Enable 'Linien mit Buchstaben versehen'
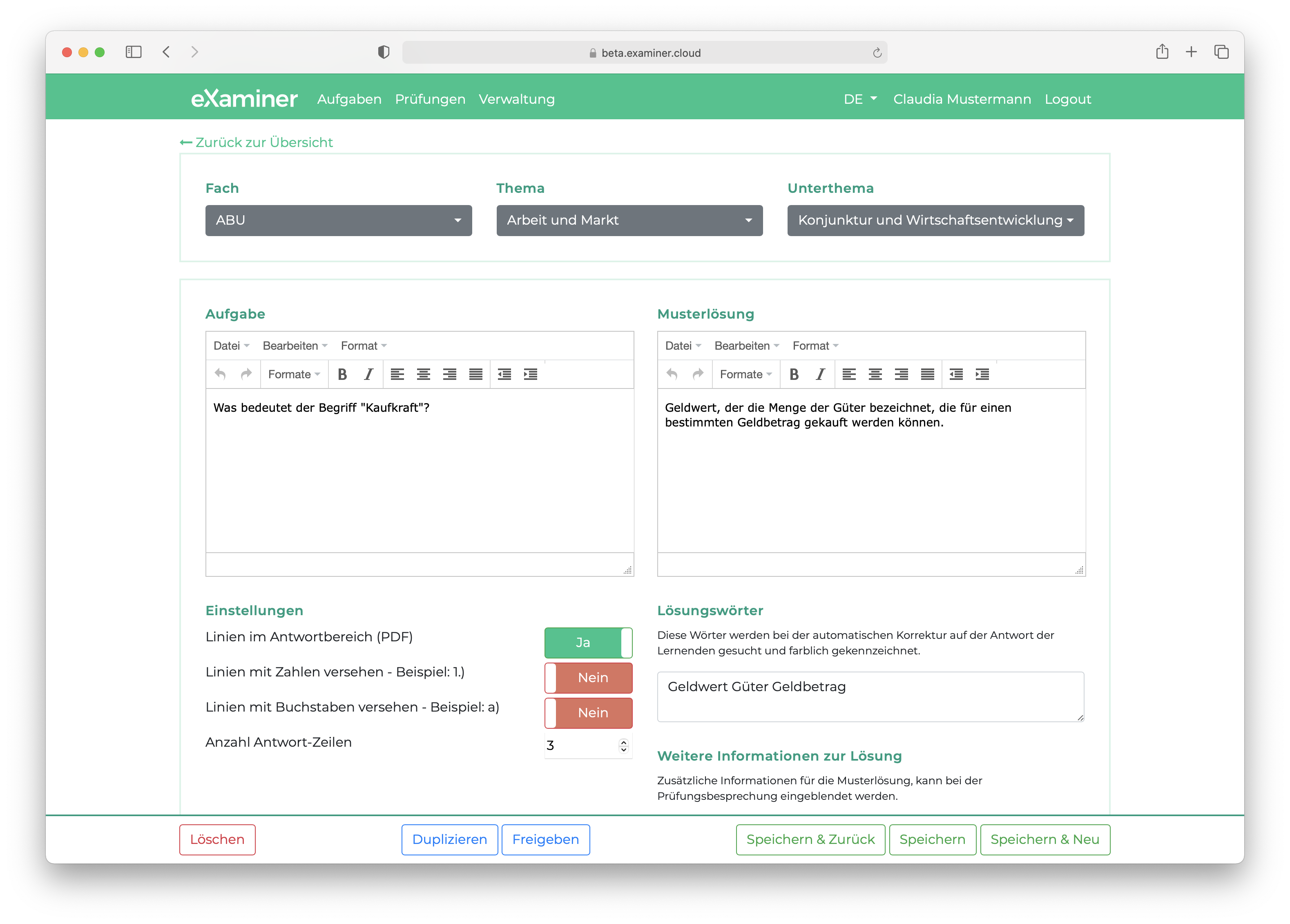Image resolution: width=1290 pixels, height=924 pixels. (x=588, y=713)
